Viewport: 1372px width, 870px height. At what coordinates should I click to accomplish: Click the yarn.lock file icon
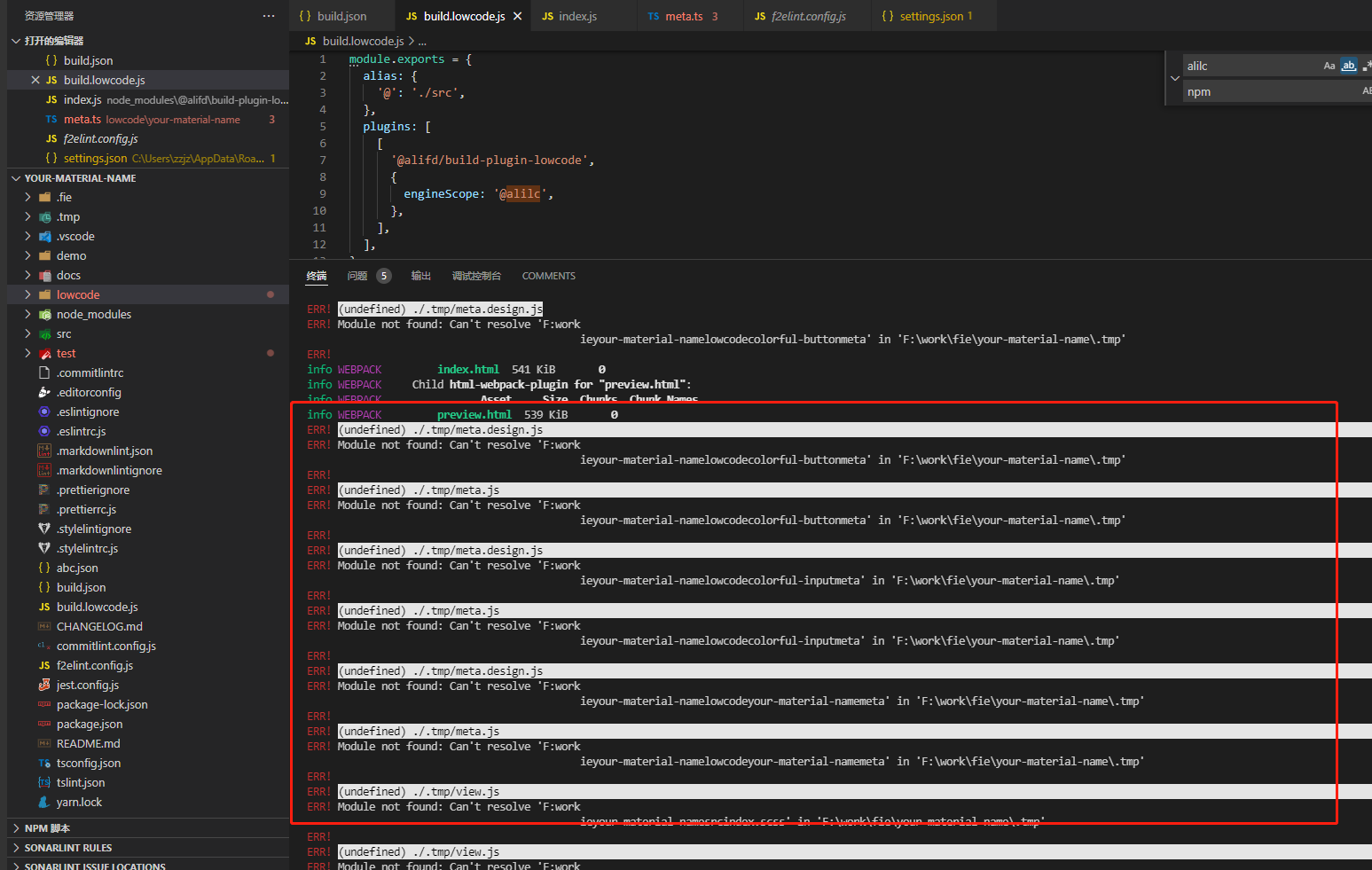44,802
